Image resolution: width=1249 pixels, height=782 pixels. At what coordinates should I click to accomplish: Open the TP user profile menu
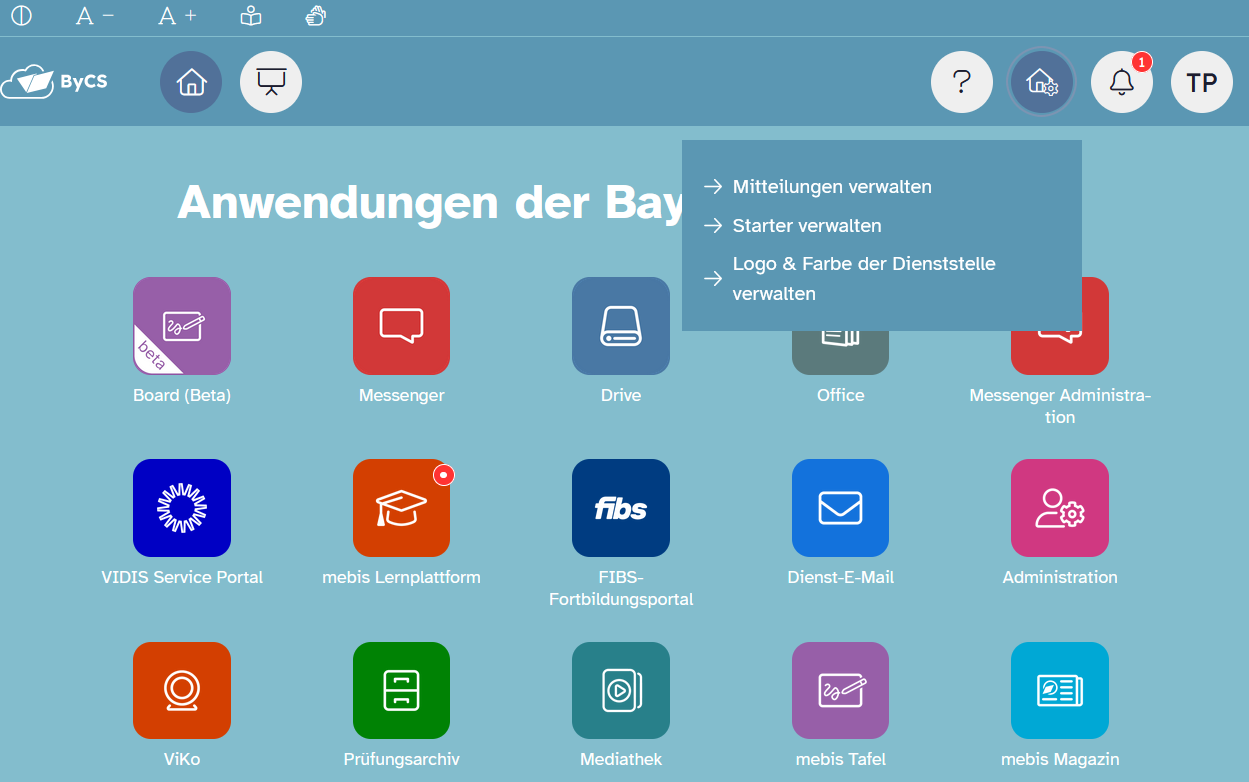tap(1201, 82)
